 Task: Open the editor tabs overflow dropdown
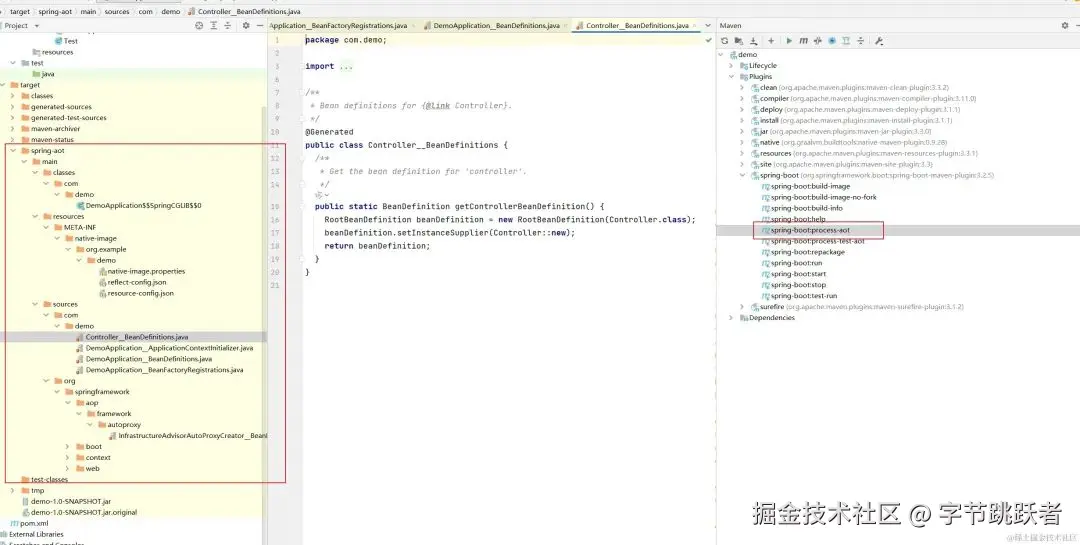707,25
